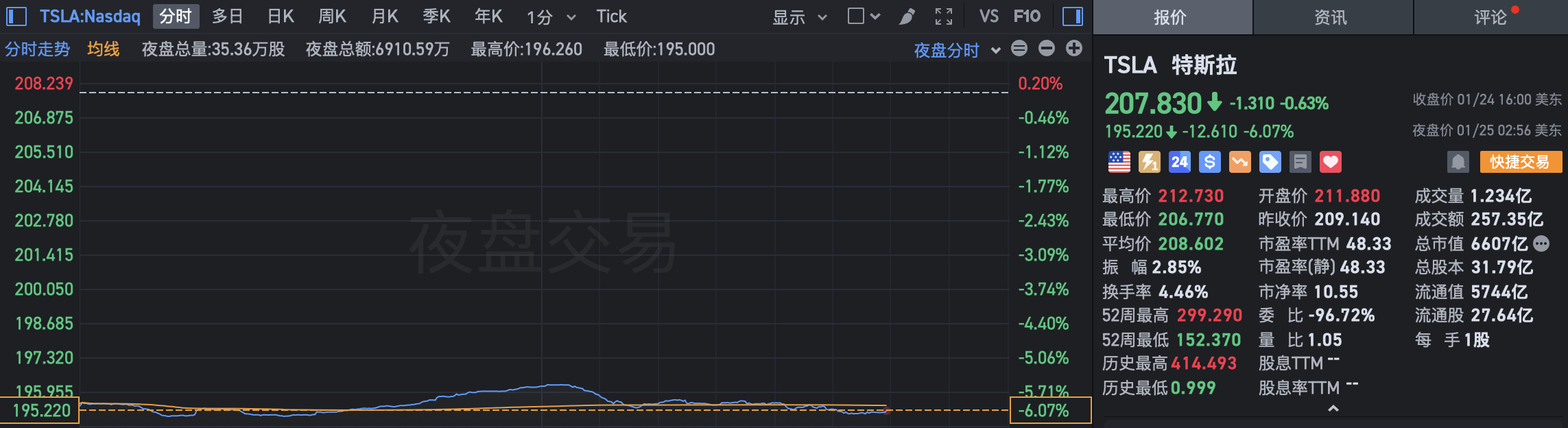
Task: Enter fullscreen chart mode
Action: (x=944, y=16)
